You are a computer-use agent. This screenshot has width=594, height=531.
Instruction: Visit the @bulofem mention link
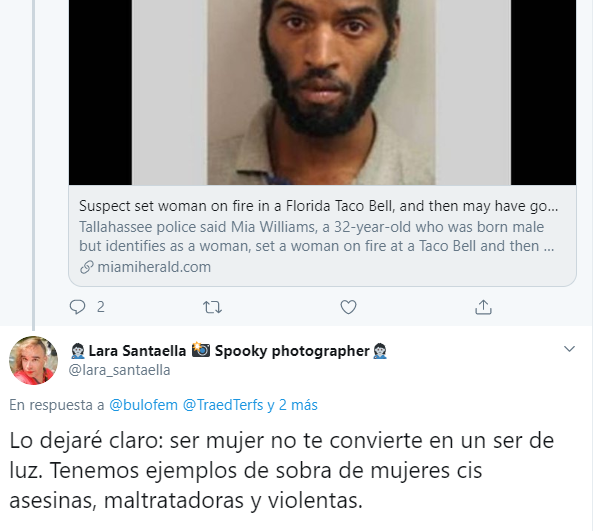pyautogui.click(x=143, y=405)
